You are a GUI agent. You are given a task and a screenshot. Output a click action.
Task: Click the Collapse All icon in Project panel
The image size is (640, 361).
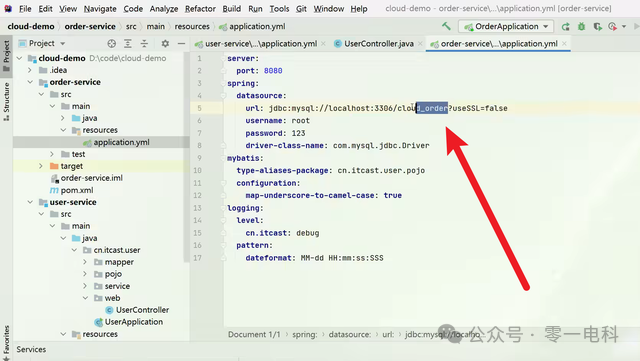pyautogui.click(x=144, y=43)
